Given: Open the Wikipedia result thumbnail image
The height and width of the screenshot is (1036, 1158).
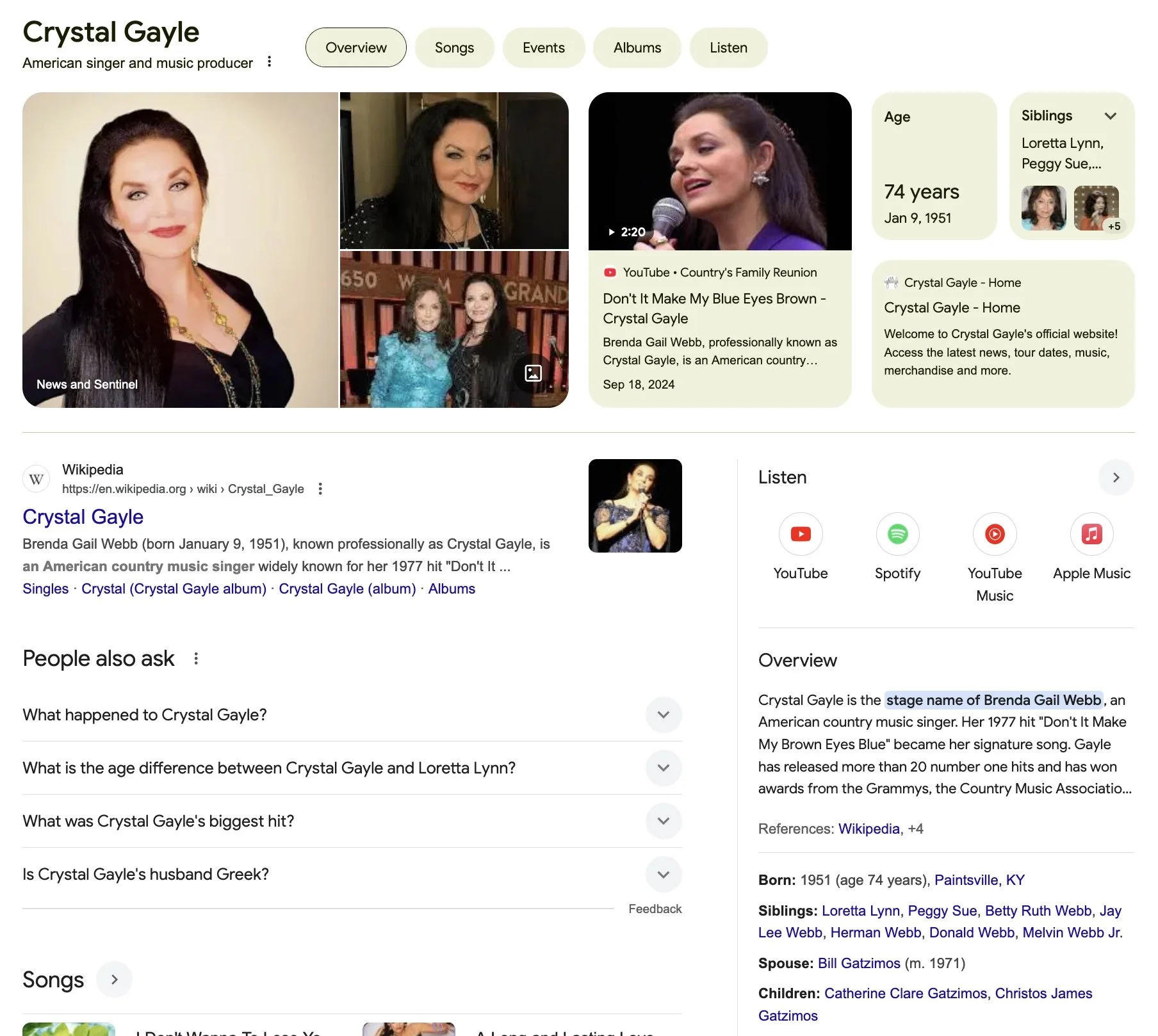Looking at the screenshot, I should (635, 506).
